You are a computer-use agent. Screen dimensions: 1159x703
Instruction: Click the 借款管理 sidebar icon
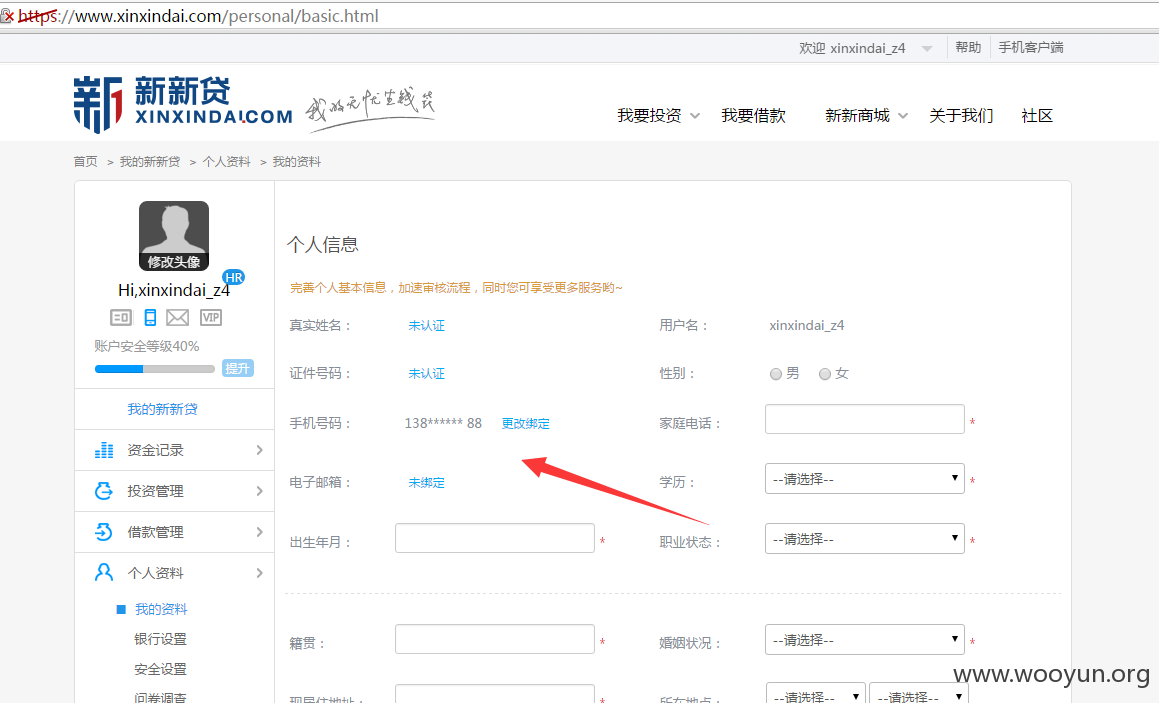point(104,532)
